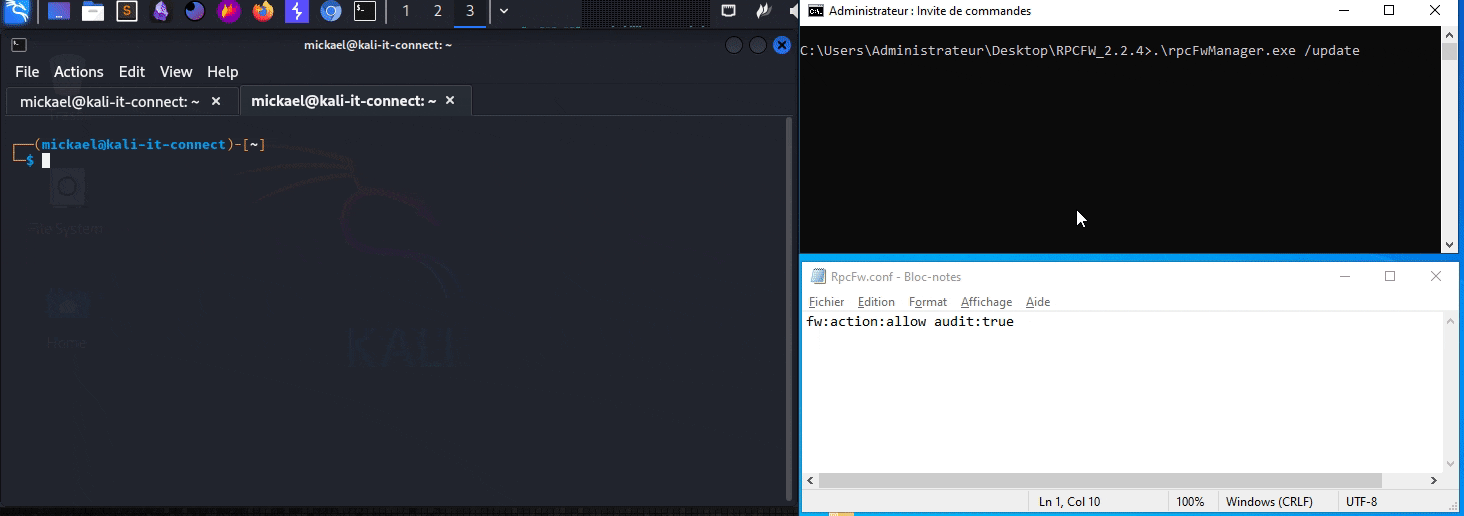
Task: Click the terminal prompt input cursor
Action: pos(46,160)
